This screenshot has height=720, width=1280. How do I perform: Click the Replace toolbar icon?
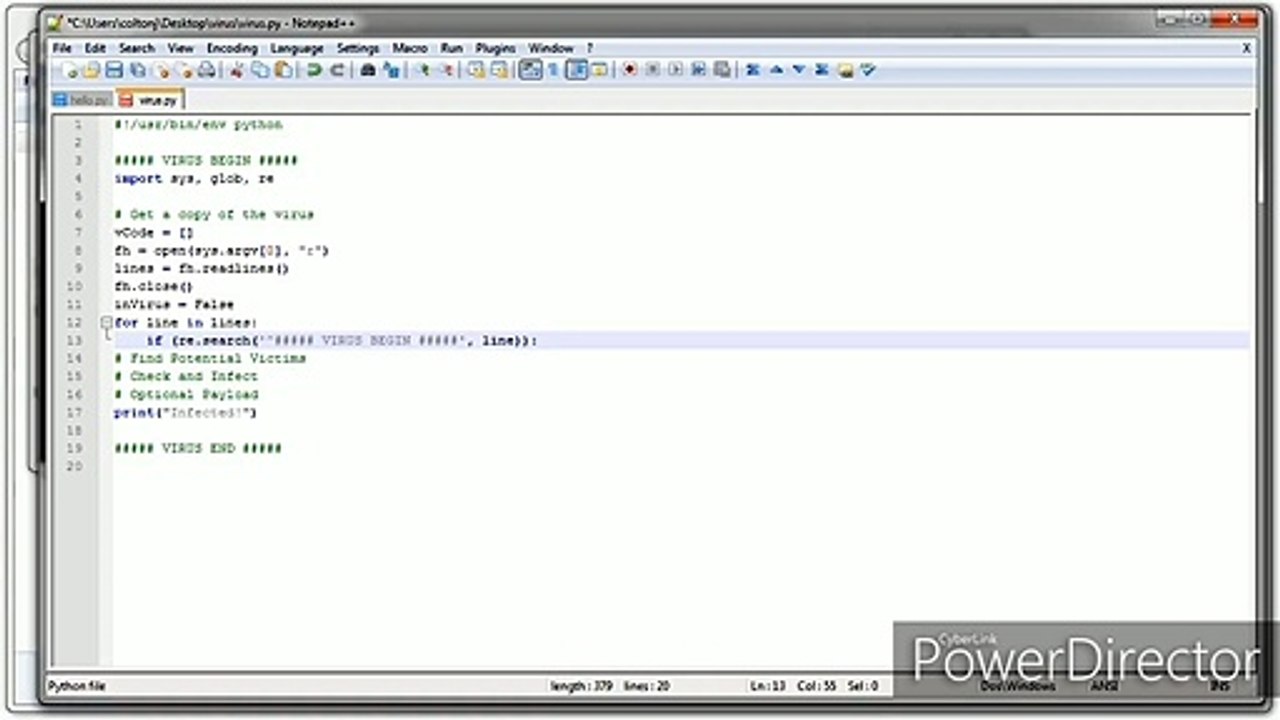pyautogui.click(x=391, y=70)
